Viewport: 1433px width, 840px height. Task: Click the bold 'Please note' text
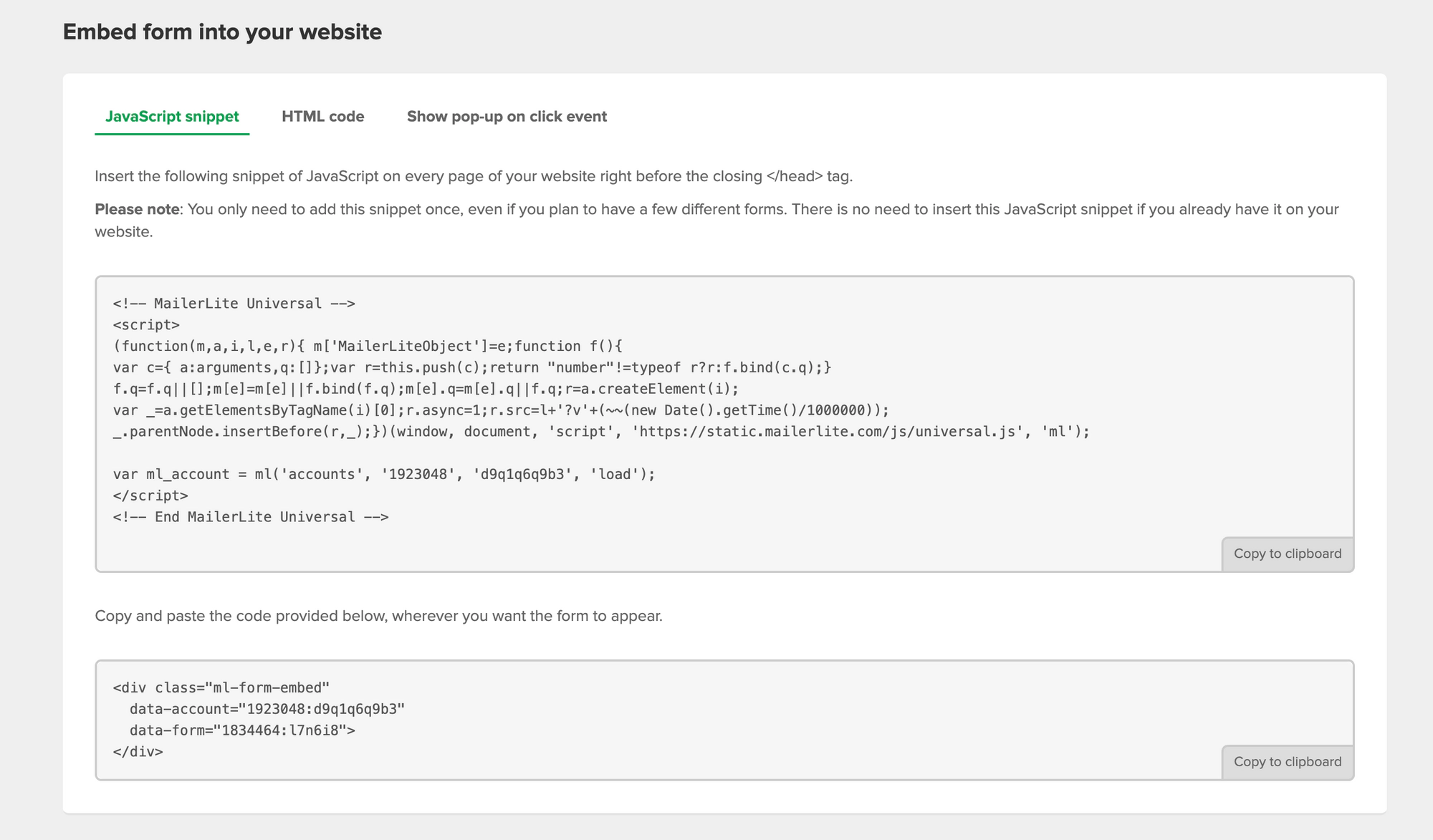tap(137, 210)
